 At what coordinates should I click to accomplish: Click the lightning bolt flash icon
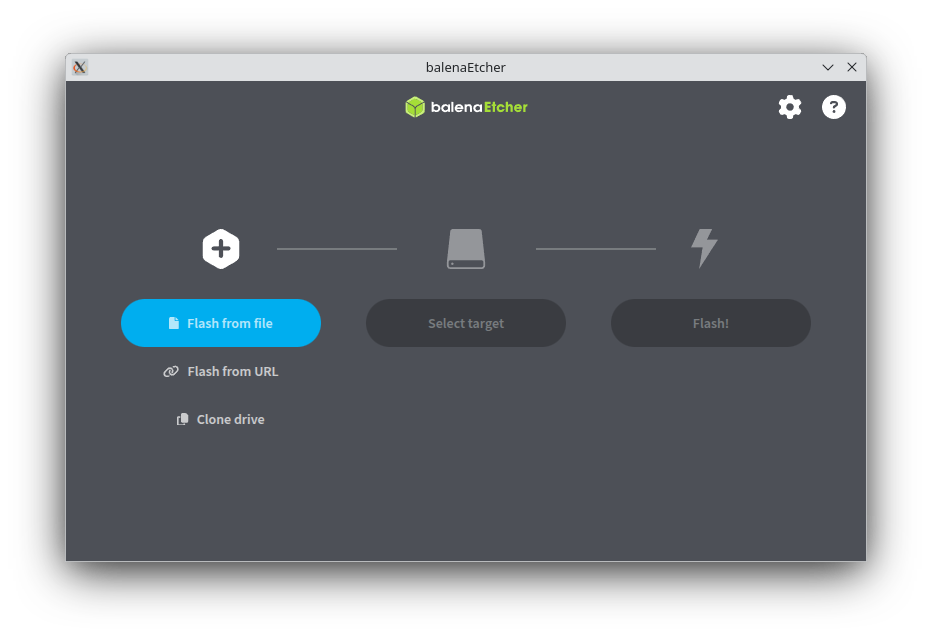704,248
